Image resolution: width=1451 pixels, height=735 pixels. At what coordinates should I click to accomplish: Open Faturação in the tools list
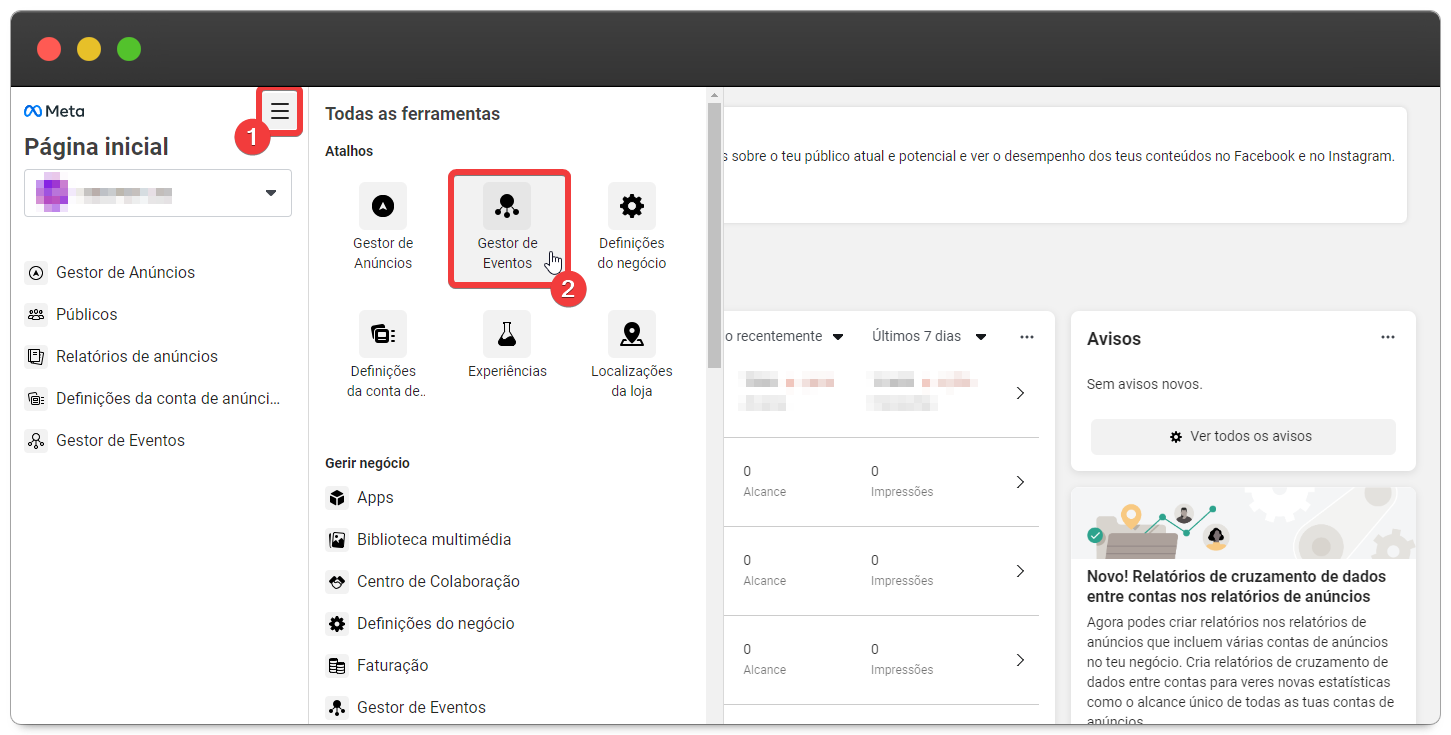[392, 665]
